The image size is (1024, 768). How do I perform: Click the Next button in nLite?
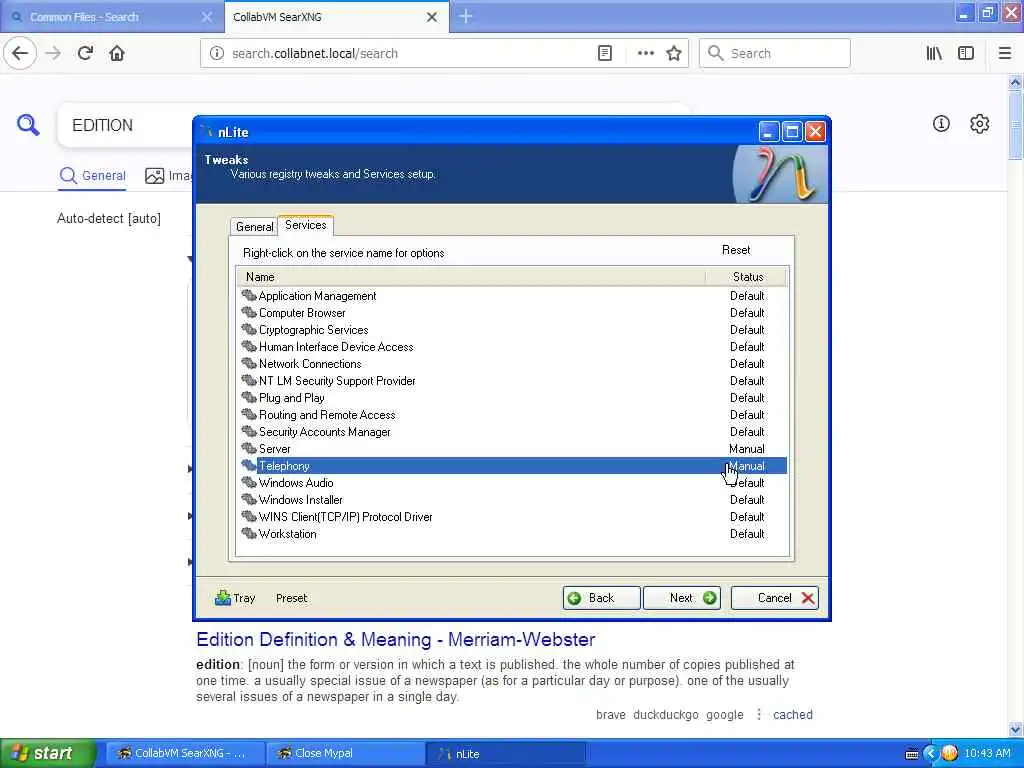pos(682,598)
